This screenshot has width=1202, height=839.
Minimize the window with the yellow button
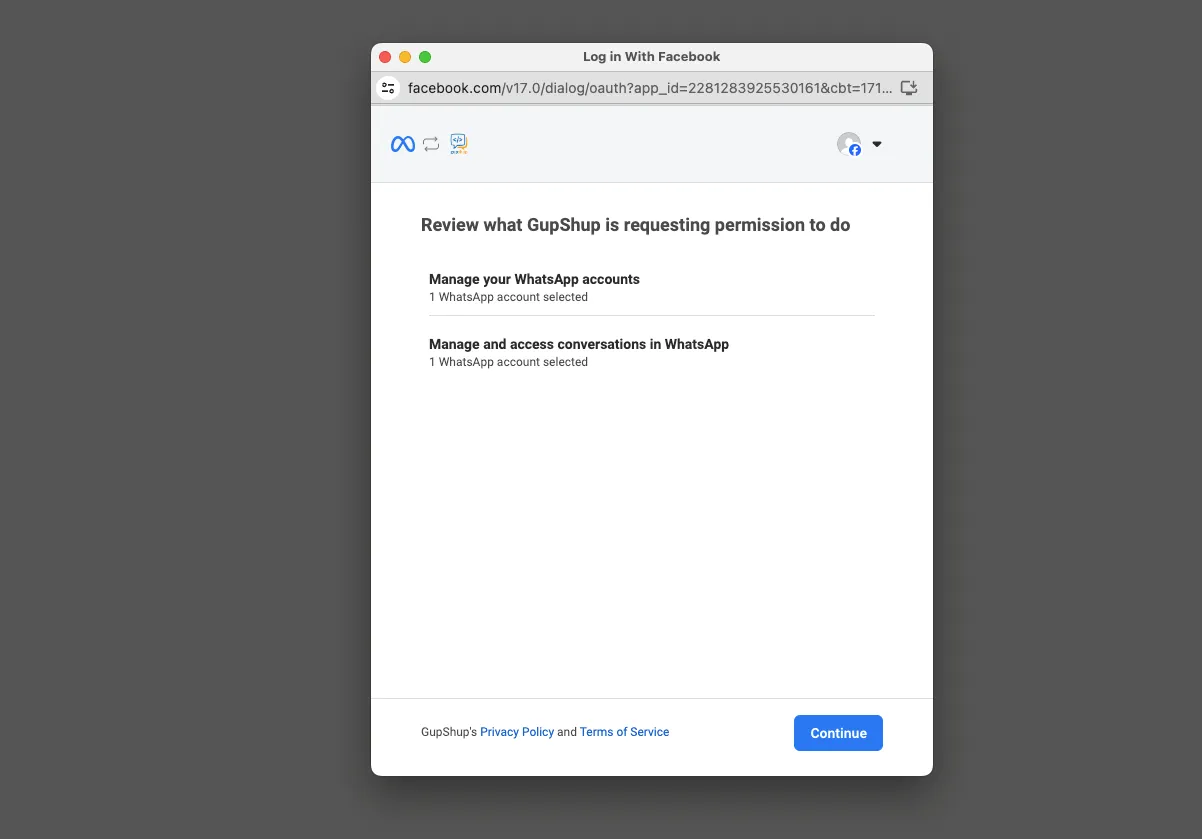tap(405, 57)
